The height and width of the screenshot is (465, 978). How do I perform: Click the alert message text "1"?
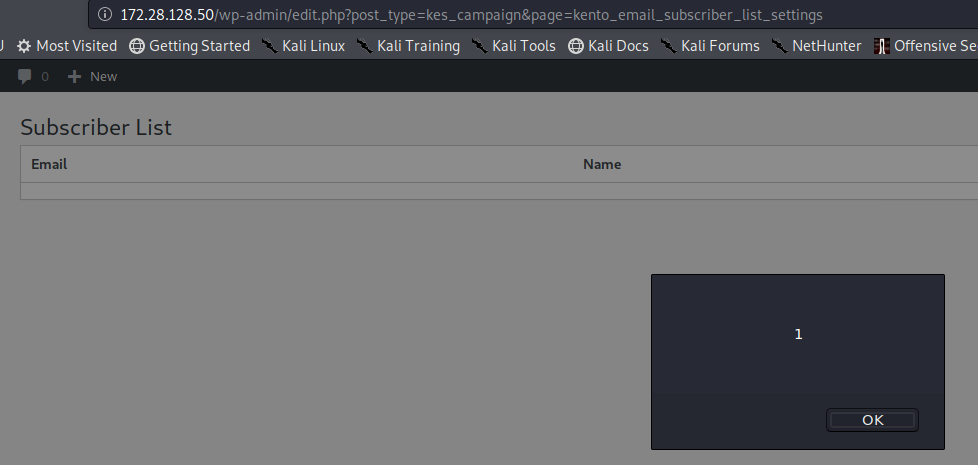pos(798,334)
